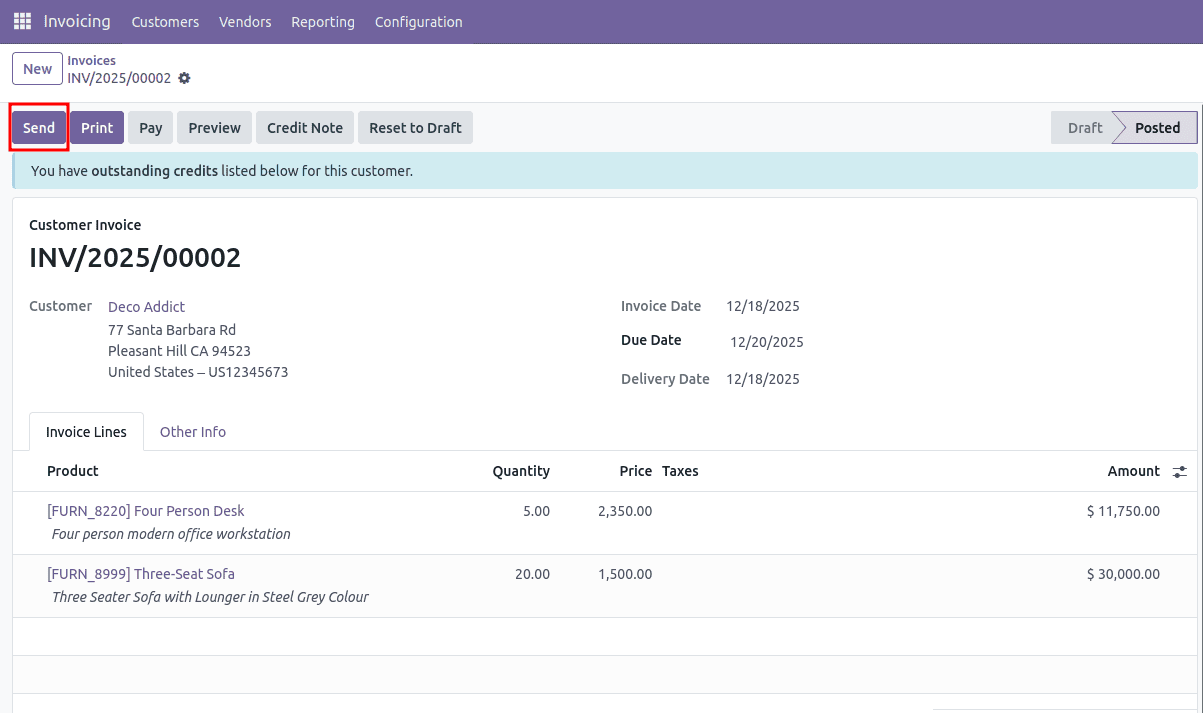The image size is (1203, 713).
Task: Open the Configuration menu
Action: coord(418,21)
